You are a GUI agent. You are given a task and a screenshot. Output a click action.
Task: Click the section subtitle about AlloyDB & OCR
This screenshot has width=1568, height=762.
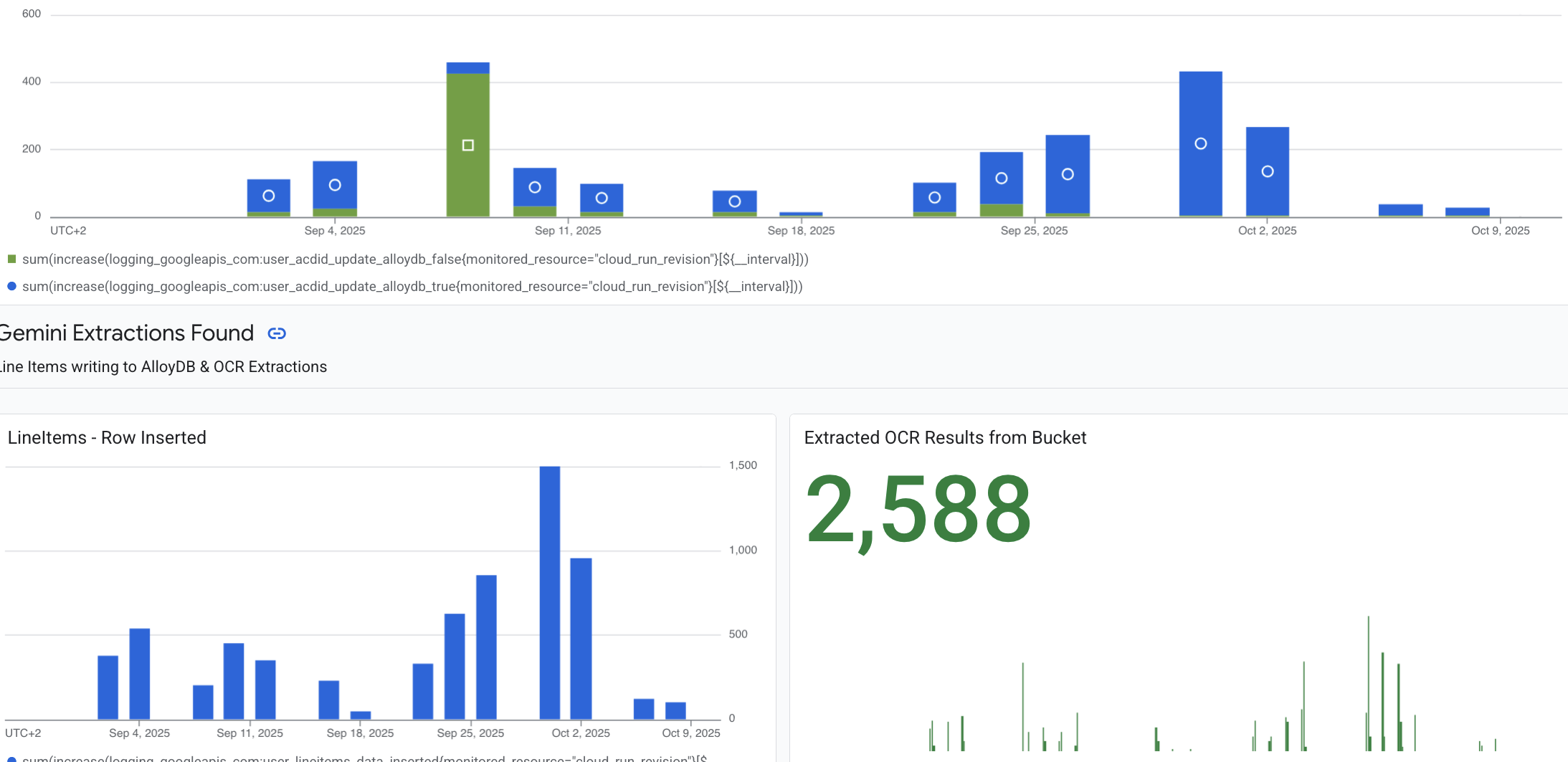click(x=163, y=367)
